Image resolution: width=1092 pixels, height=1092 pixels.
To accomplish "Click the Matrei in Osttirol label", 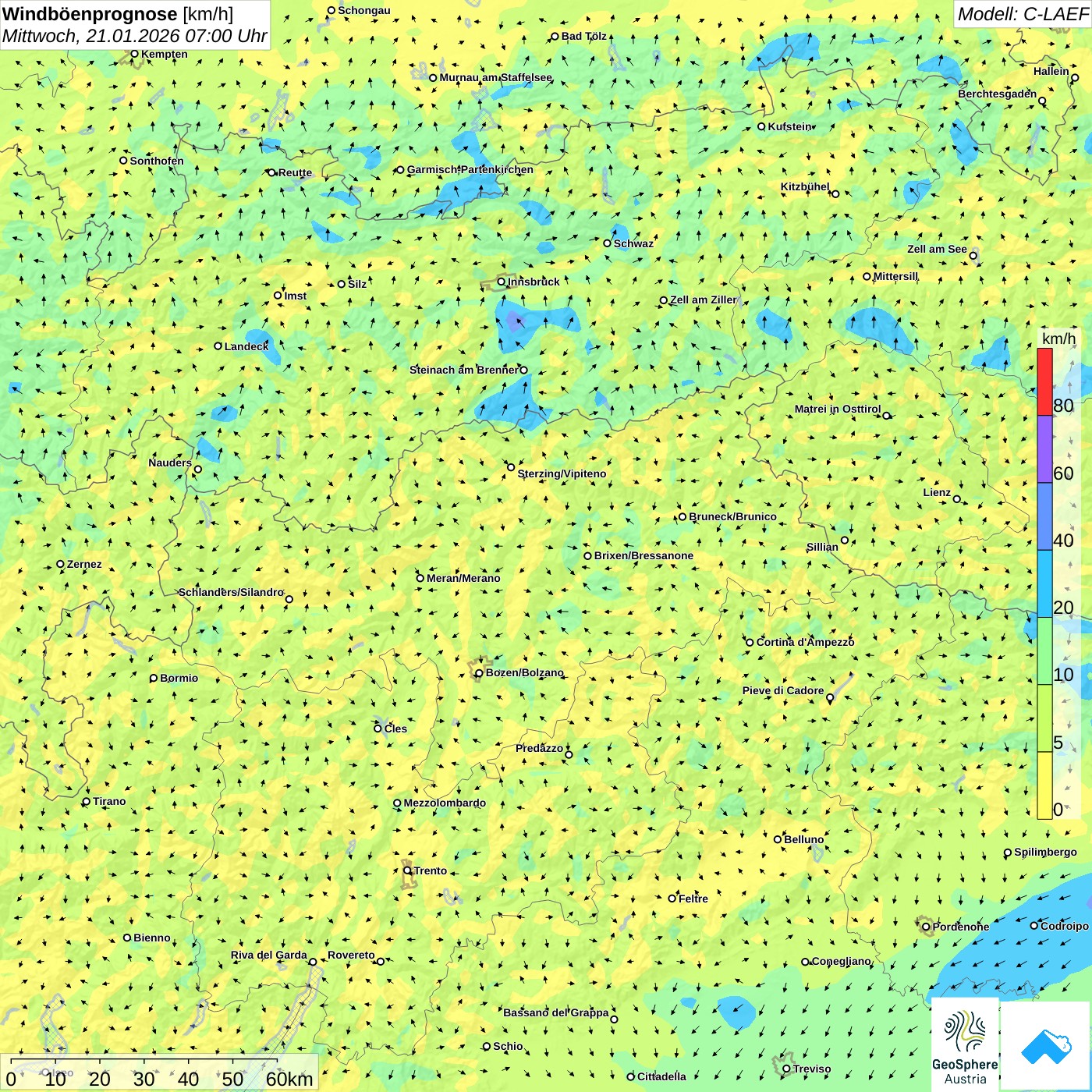I will (x=838, y=409).
